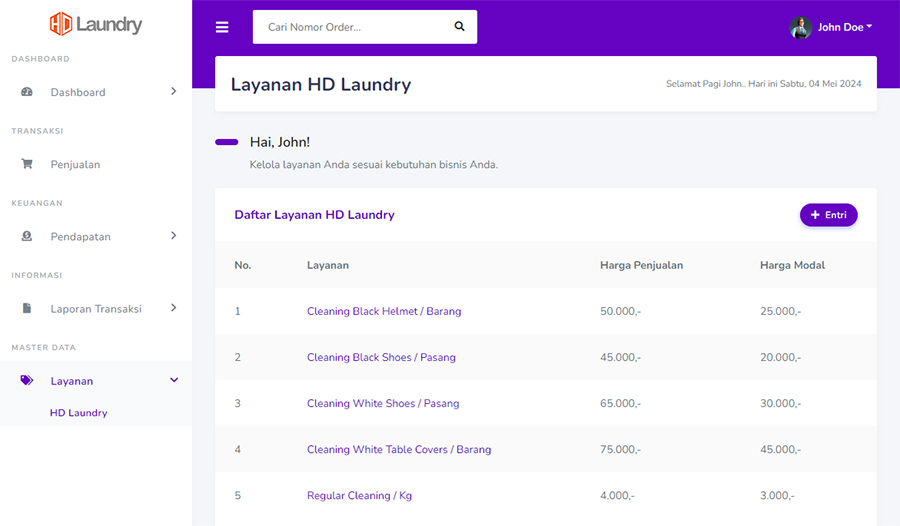Click the Harga Penjualan column header
Screen dimensions: 900x526
[642, 265]
